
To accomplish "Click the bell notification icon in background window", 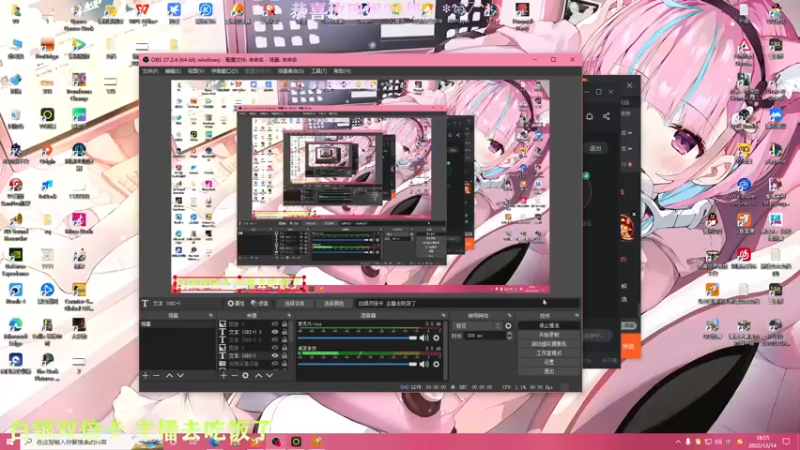I will tap(589, 116).
